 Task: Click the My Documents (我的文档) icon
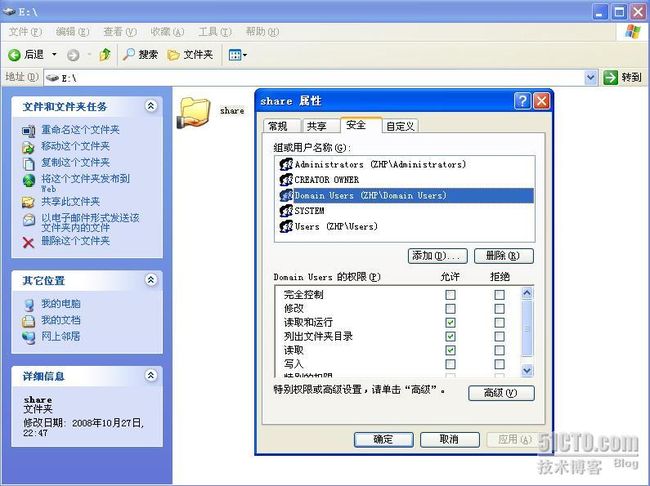[x=28, y=321]
